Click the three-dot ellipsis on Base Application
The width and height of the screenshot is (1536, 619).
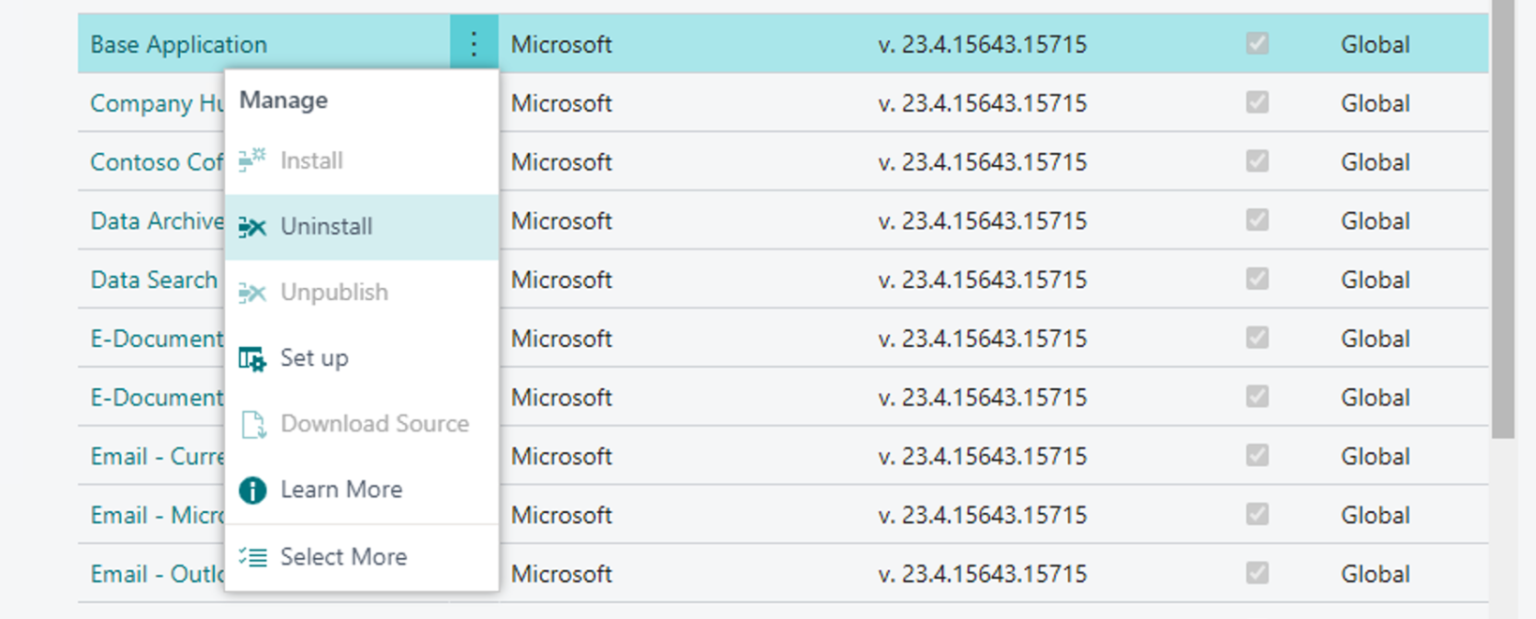(473, 44)
